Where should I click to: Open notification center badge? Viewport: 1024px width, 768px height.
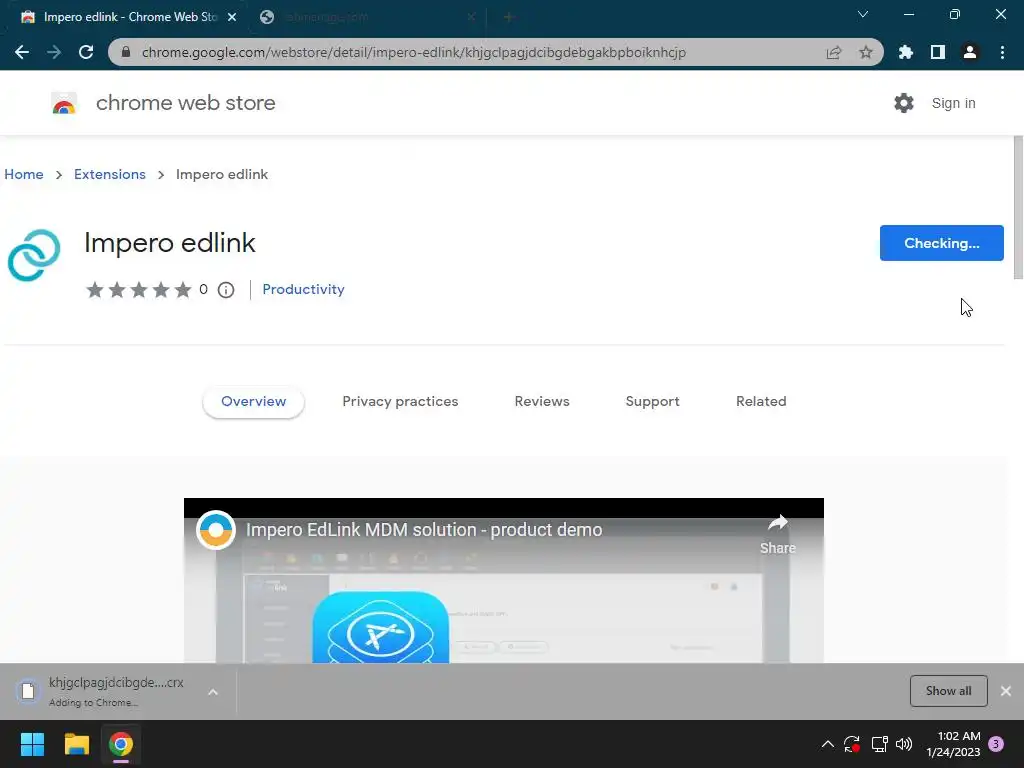click(x=996, y=744)
